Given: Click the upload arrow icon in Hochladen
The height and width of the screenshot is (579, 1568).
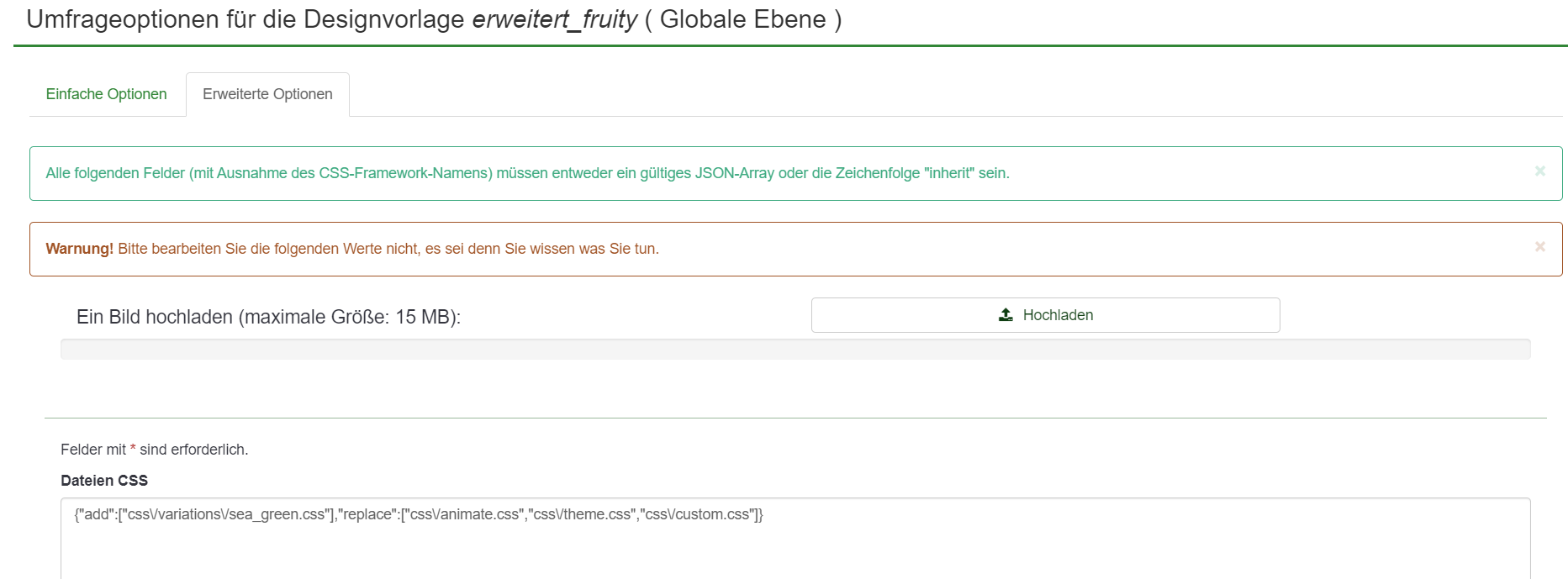Looking at the screenshot, I should click(1006, 315).
